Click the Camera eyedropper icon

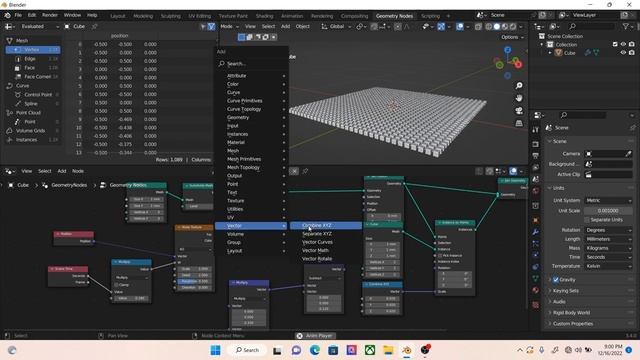[629, 154]
